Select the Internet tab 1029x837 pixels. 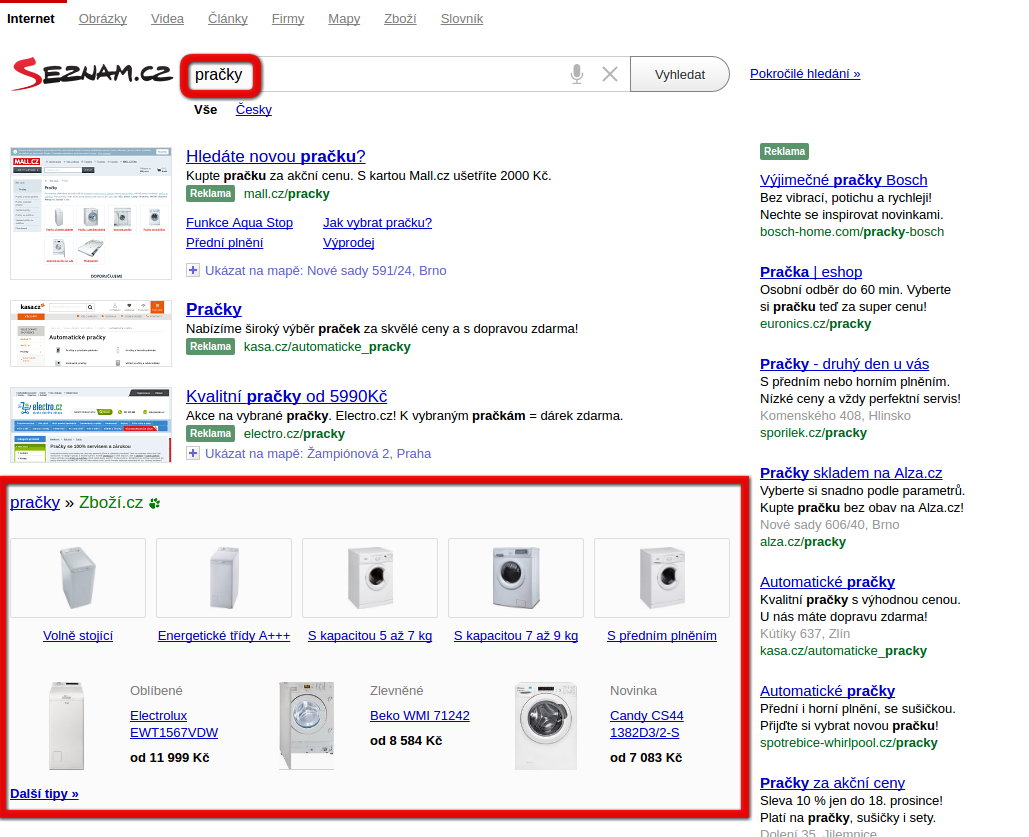click(x=31, y=19)
